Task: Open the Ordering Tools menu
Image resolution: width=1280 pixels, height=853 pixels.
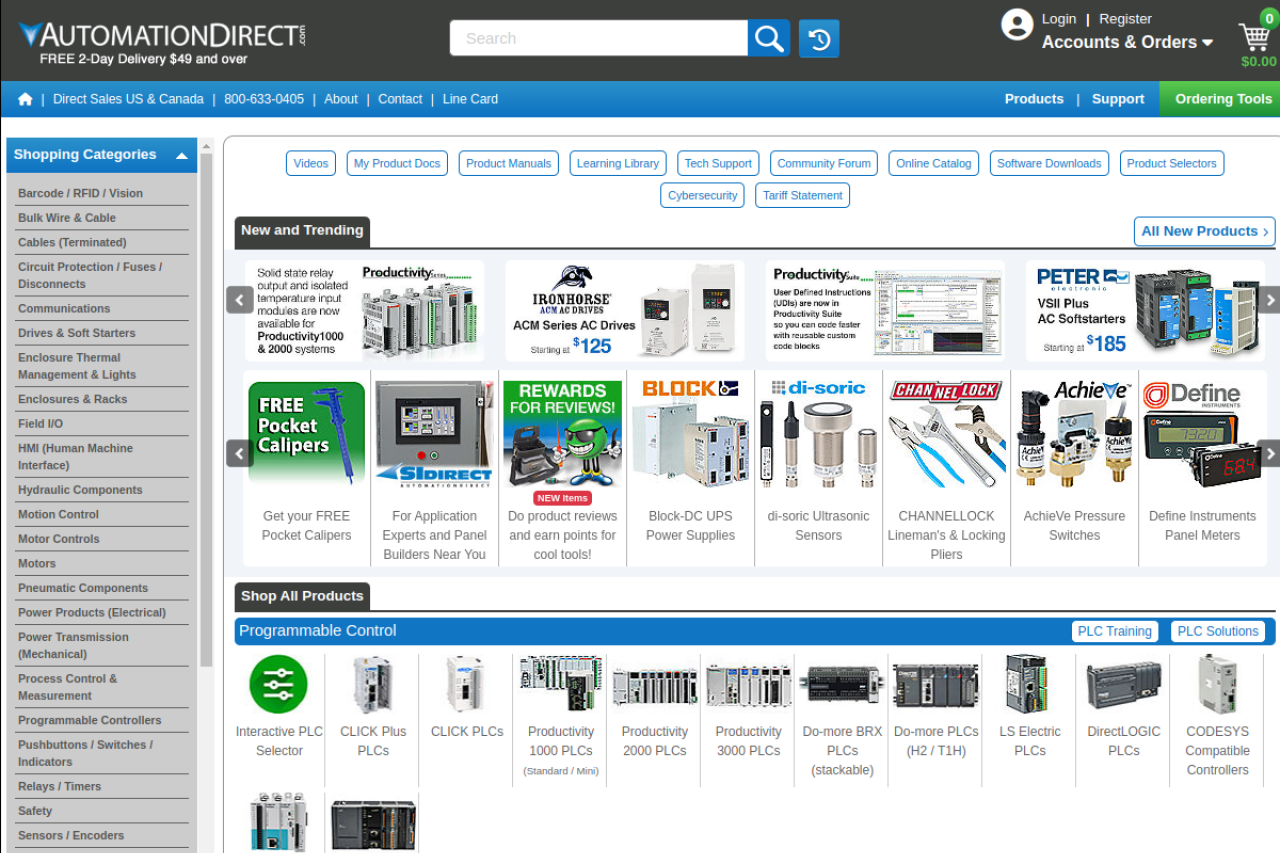Action: pos(1222,99)
